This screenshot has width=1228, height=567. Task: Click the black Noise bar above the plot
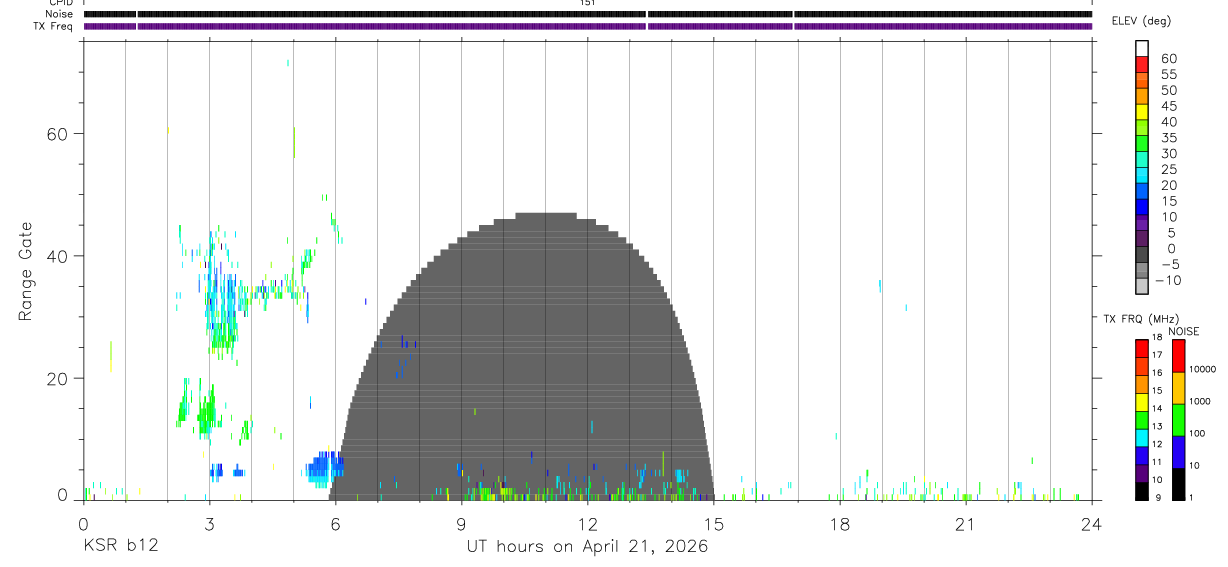pos(587,14)
